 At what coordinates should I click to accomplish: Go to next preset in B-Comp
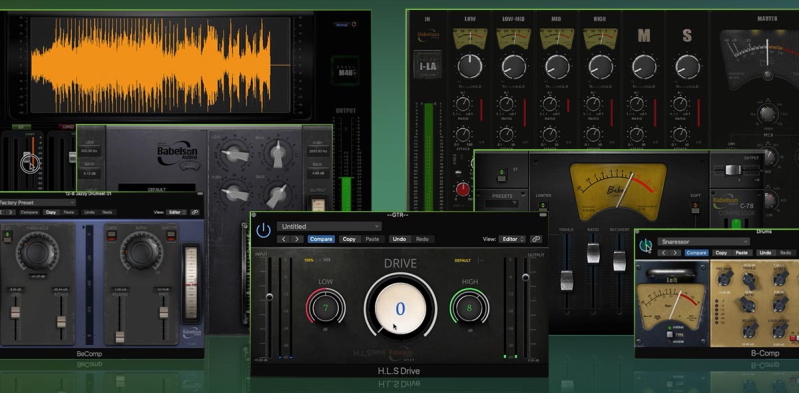[675, 253]
